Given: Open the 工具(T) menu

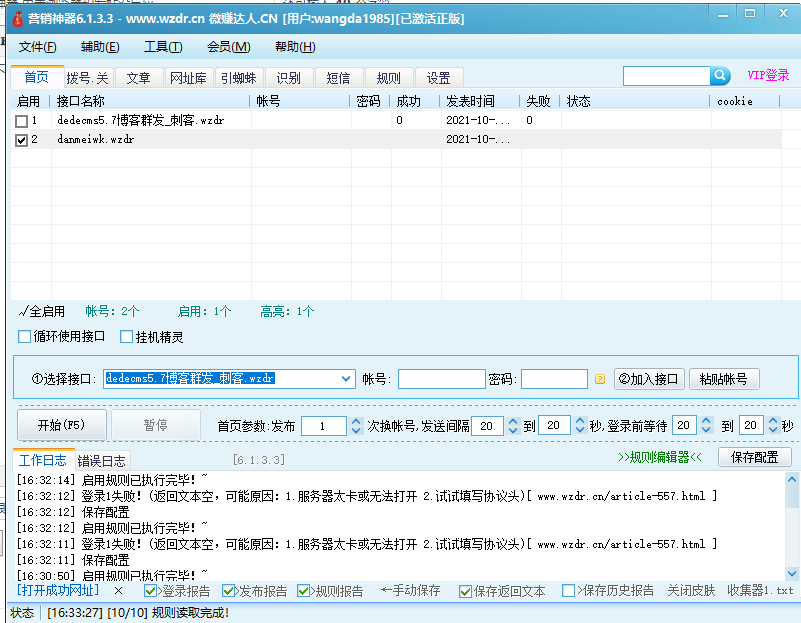Looking at the screenshot, I should 162,47.
